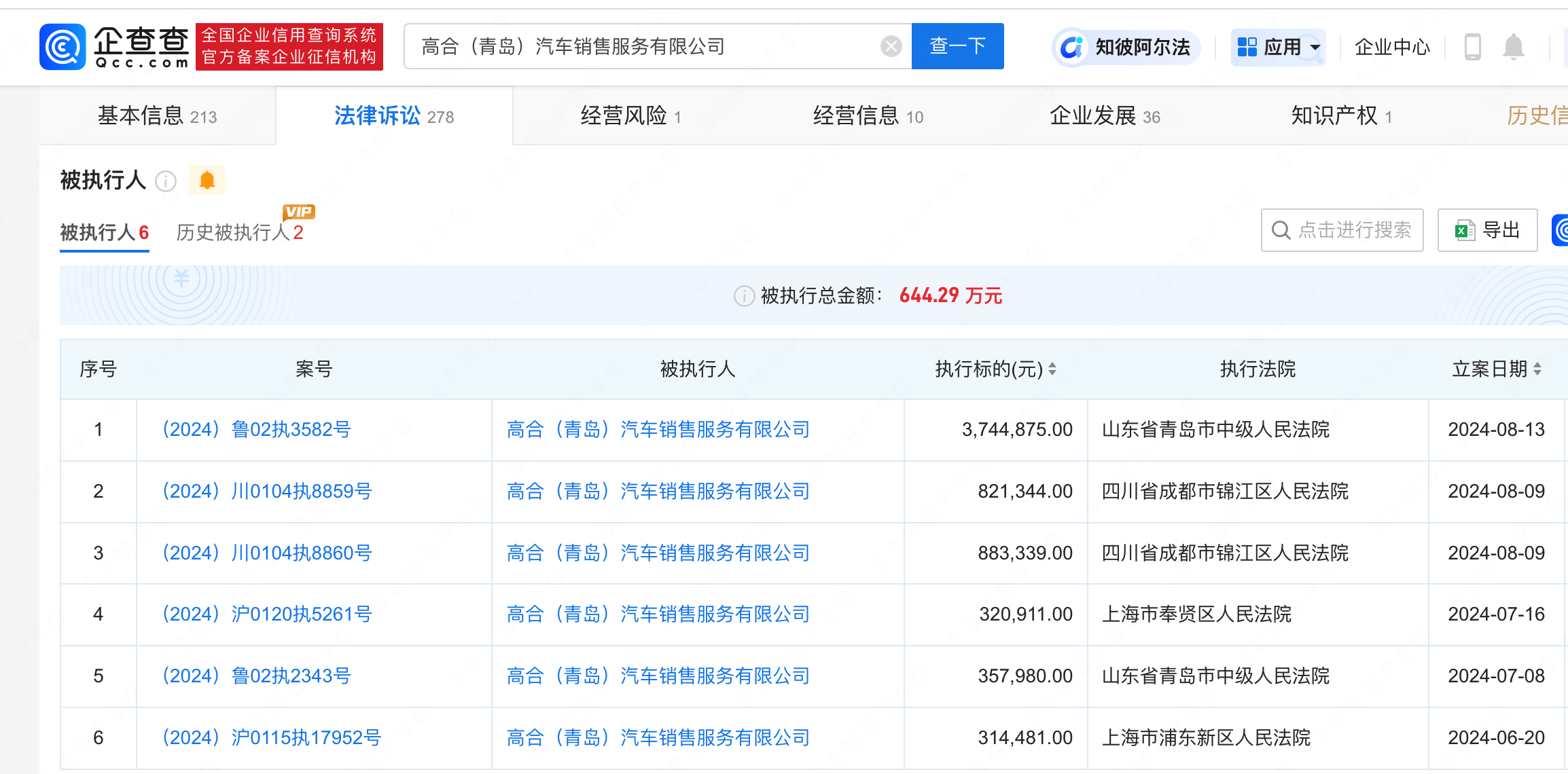Screen dimensions: 1568x774
Task: Switch to 经营风险 tab
Action: pos(630,116)
